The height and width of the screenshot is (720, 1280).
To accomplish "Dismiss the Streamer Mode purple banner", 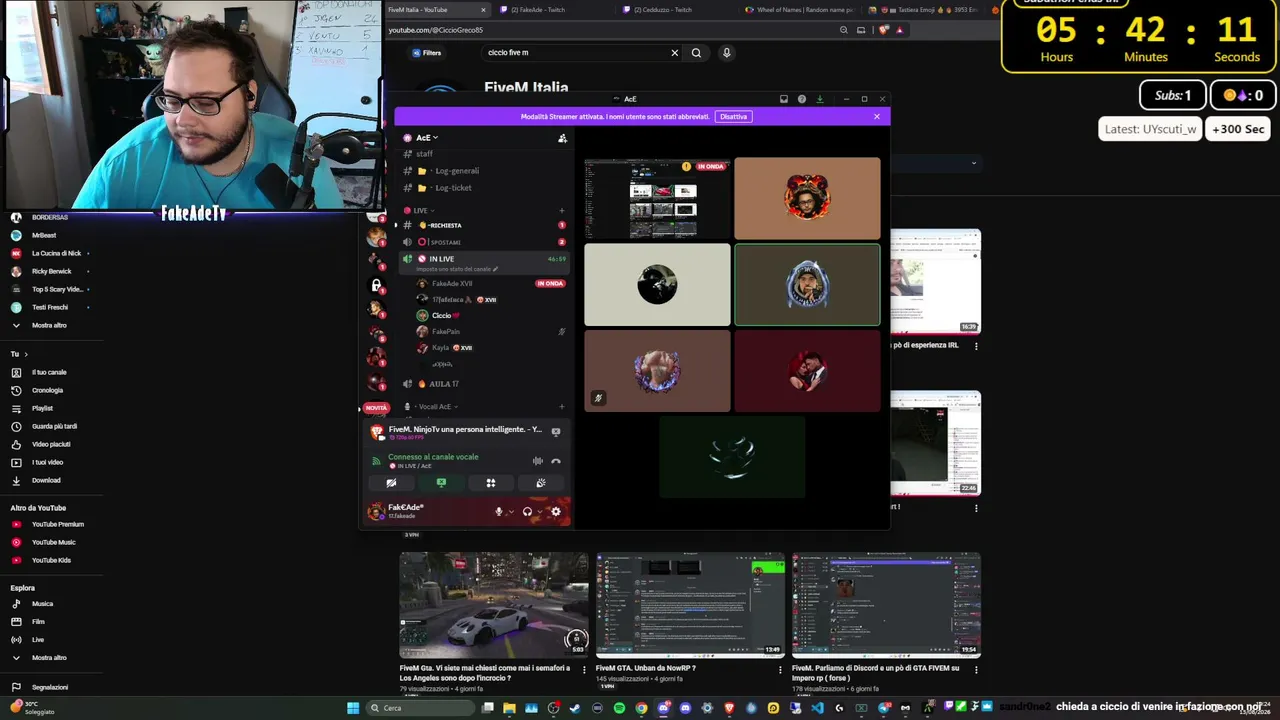I will point(877,117).
